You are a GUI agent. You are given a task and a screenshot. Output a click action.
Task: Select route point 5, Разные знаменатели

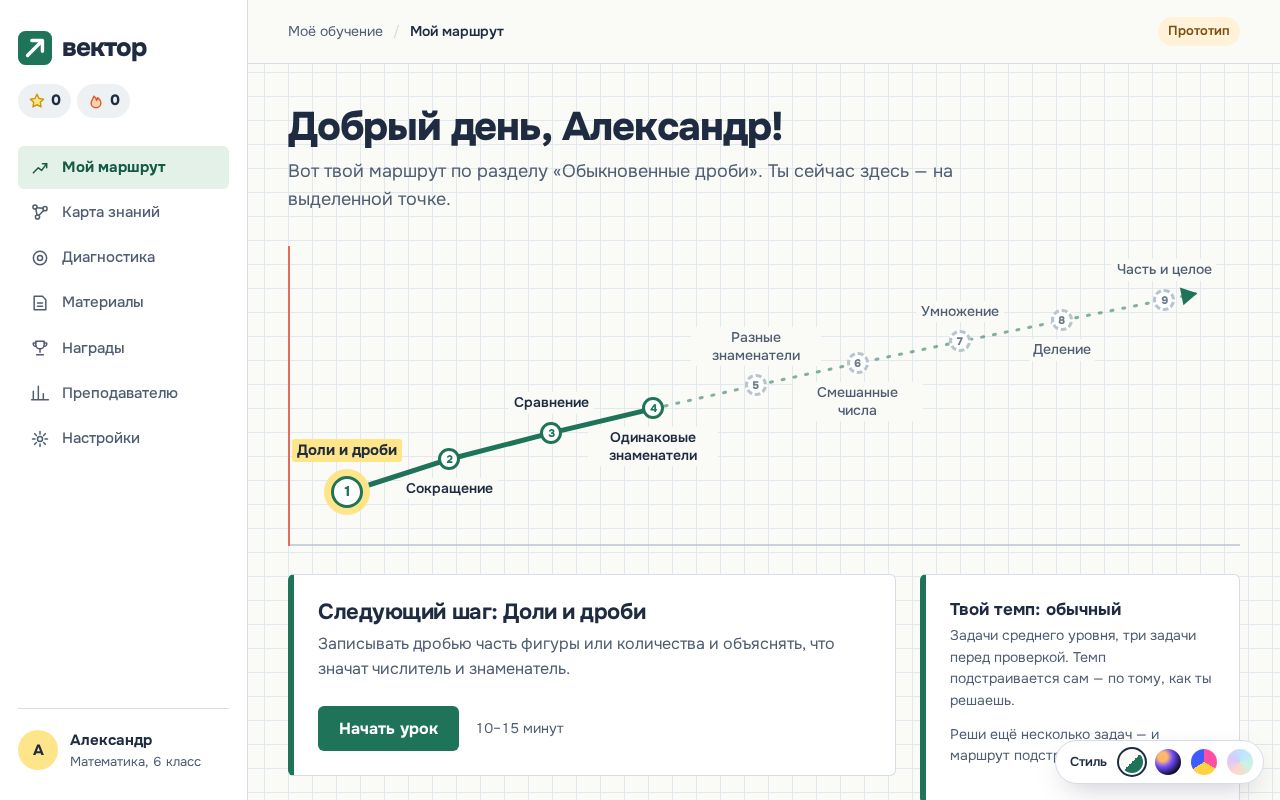click(x=756, y=385)
